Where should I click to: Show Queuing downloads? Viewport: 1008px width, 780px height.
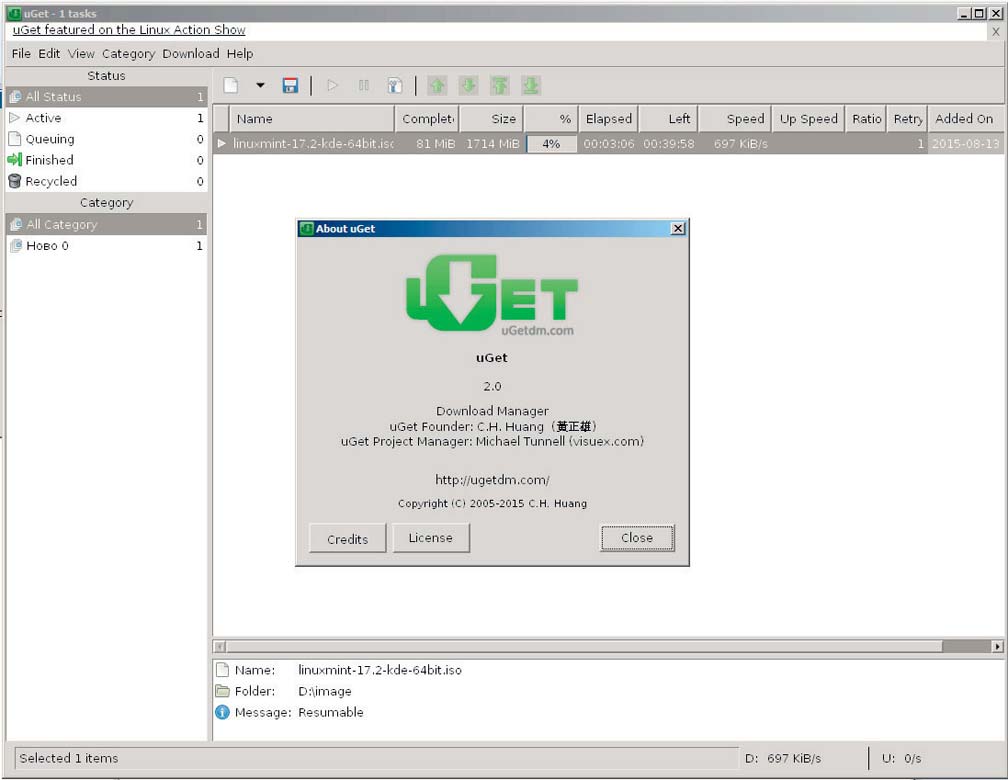coord(107,139)
